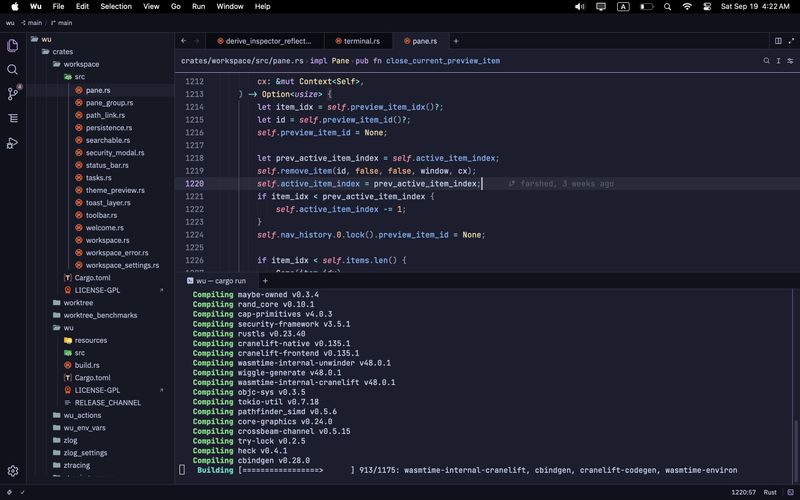Open settings gear in sidebar

pyautogui.click(x=13, y=471)
